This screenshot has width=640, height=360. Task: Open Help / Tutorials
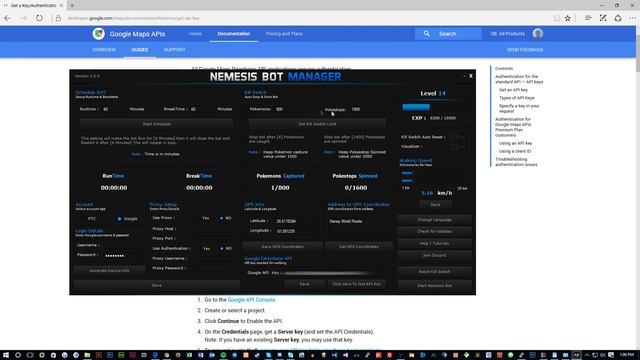[434, 243]
